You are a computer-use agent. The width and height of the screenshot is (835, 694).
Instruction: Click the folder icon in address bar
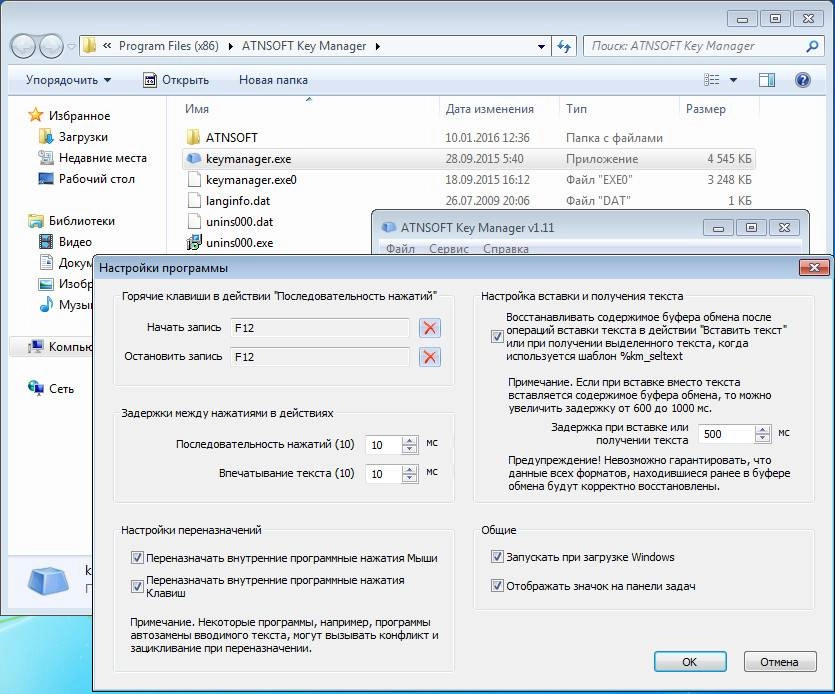coord(89,46)
